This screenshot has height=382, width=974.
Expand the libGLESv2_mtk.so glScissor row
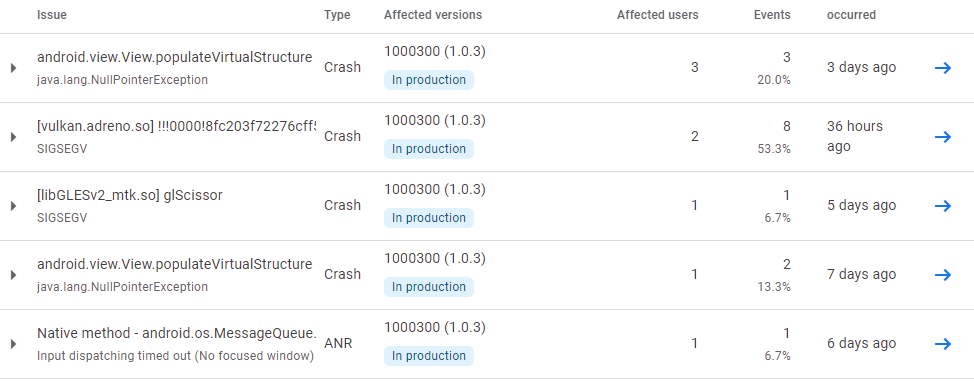[14, 206]
